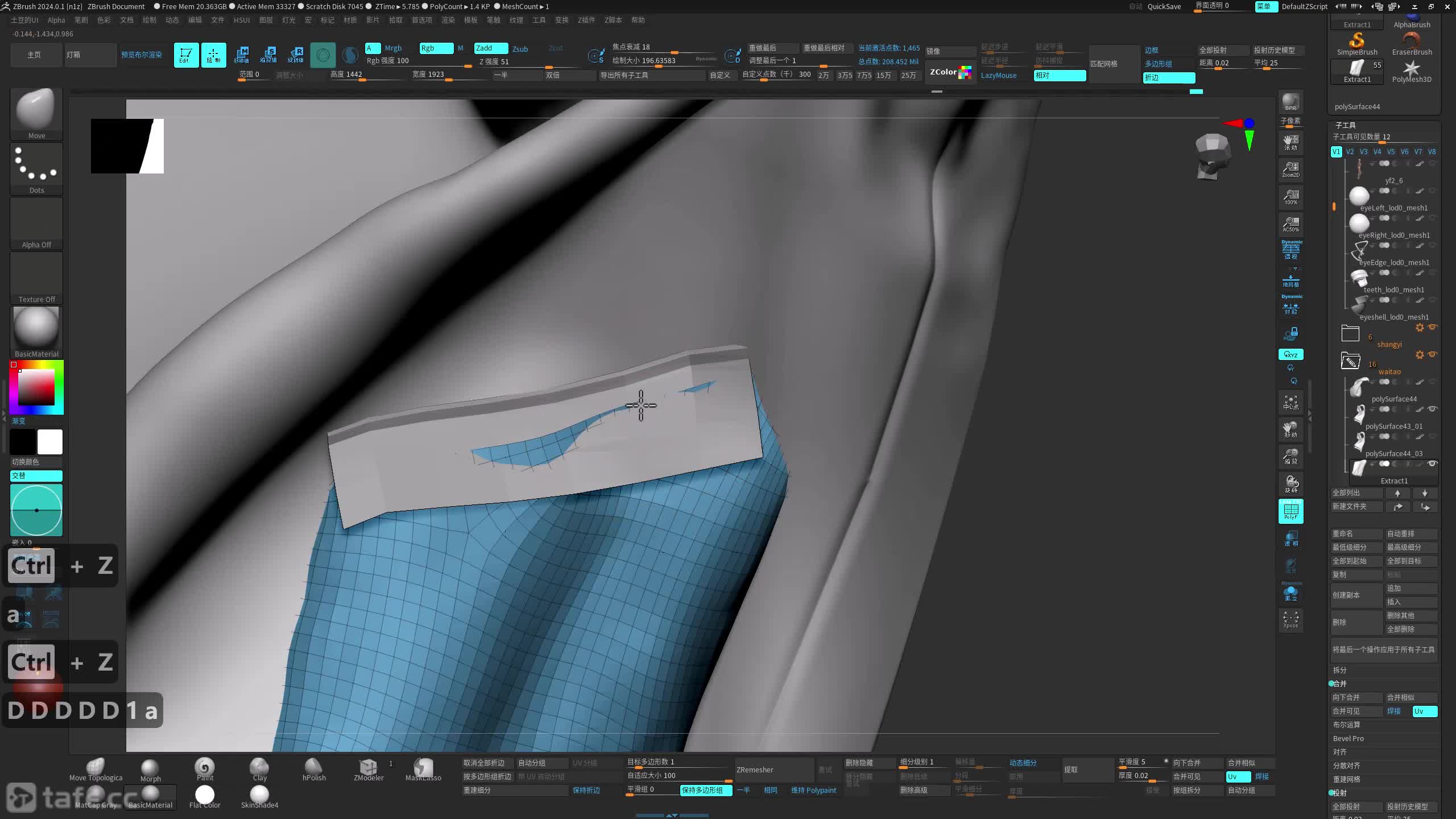This screenshot has height=819, width=1456.
Task: Expand the 拆分 section
Action: tap(1339, 670)
